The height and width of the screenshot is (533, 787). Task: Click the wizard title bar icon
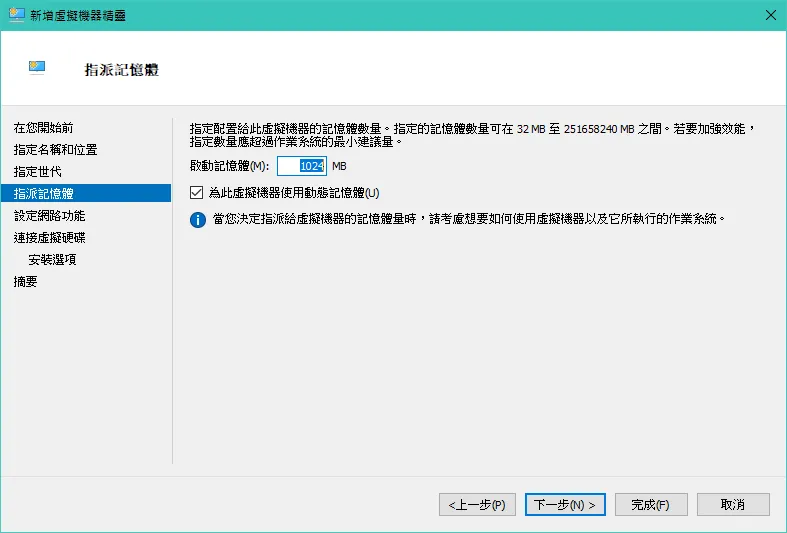[17, 15]
